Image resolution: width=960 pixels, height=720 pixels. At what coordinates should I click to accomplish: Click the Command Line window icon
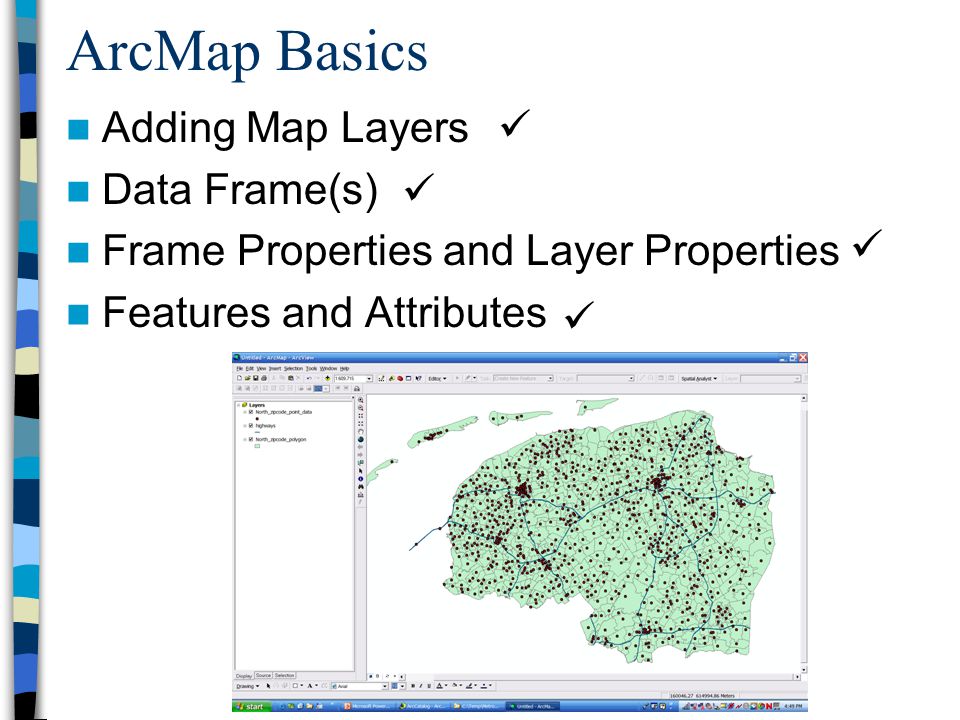[409, 378]
